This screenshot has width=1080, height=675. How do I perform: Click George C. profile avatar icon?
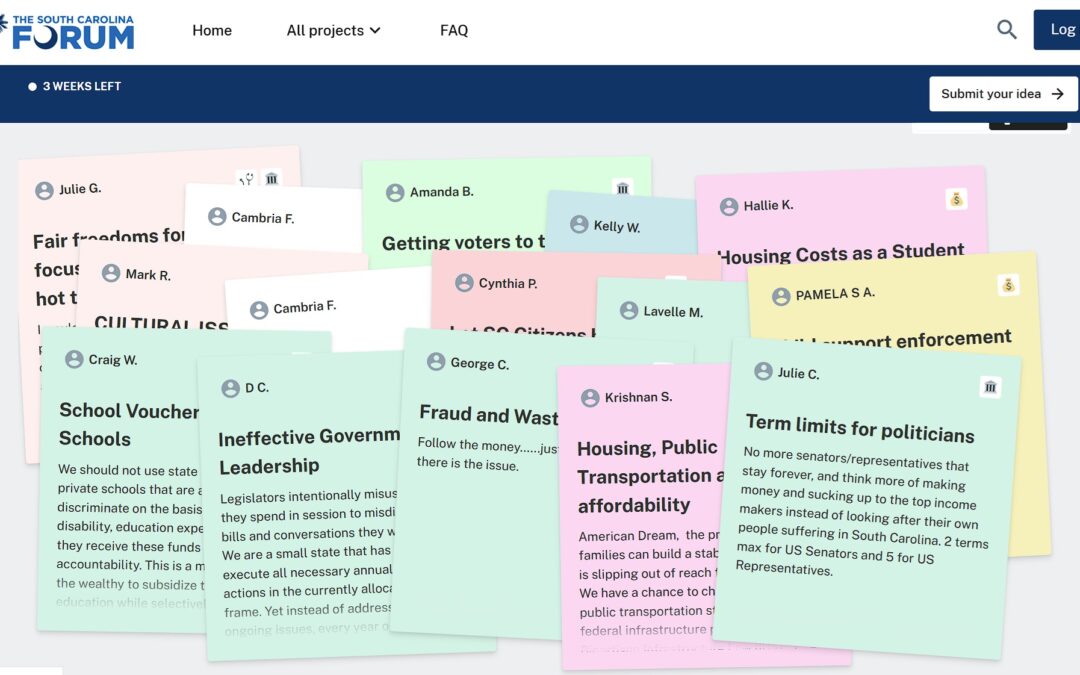coord(436,362)
